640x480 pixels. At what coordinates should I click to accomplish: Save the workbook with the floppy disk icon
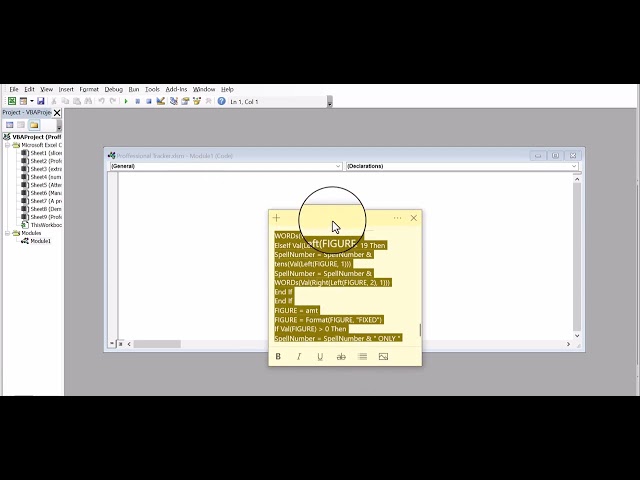(40, 101)
